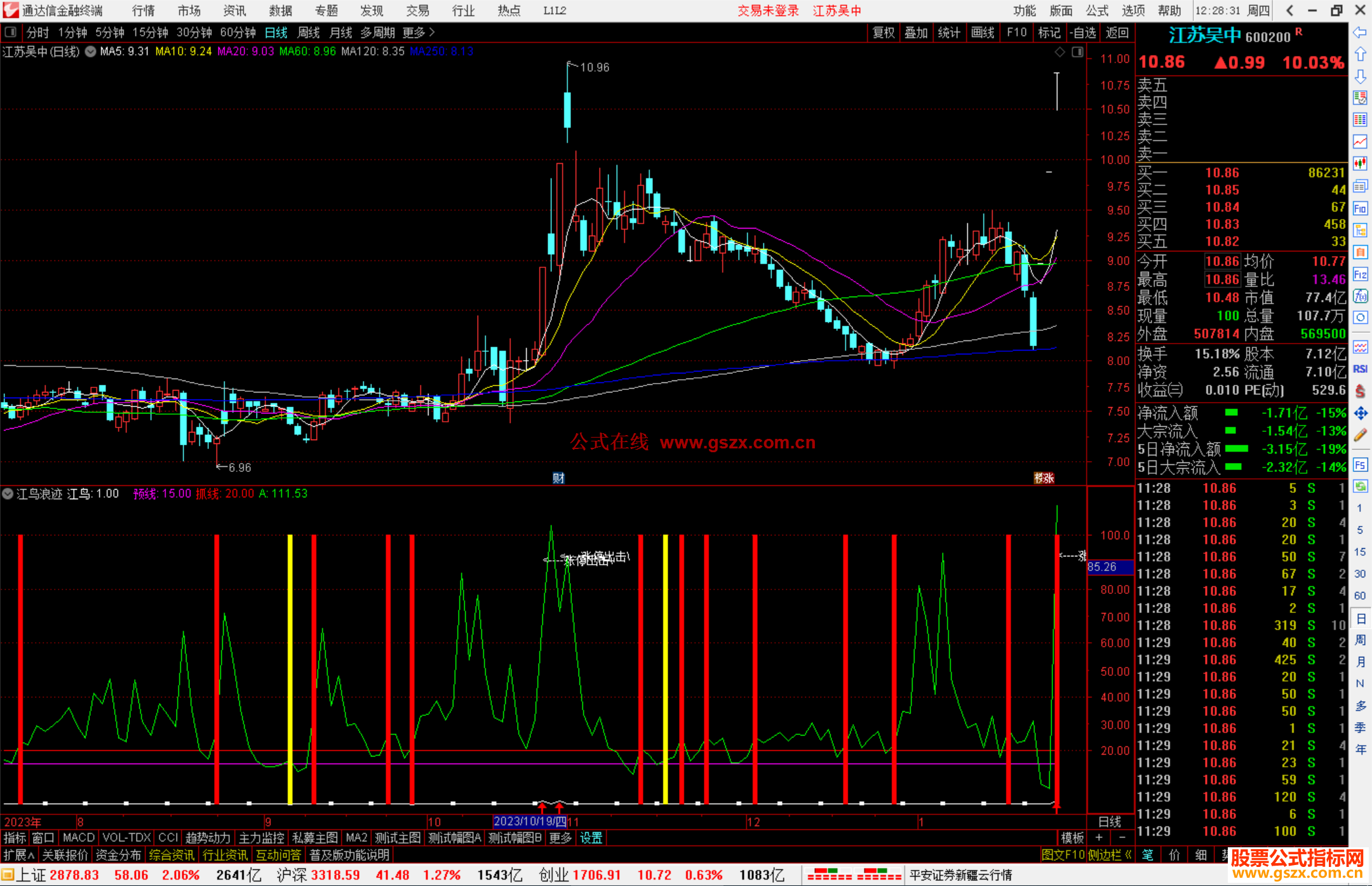1372x886 pixels.
Task: Switch to the MACD indicator tab
Action: click(78, 838)
